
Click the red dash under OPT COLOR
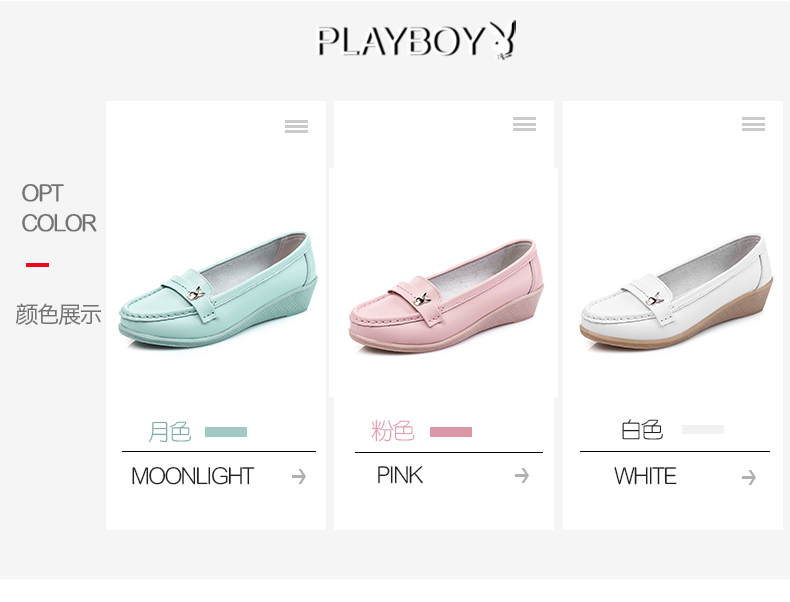coord(37,264)
